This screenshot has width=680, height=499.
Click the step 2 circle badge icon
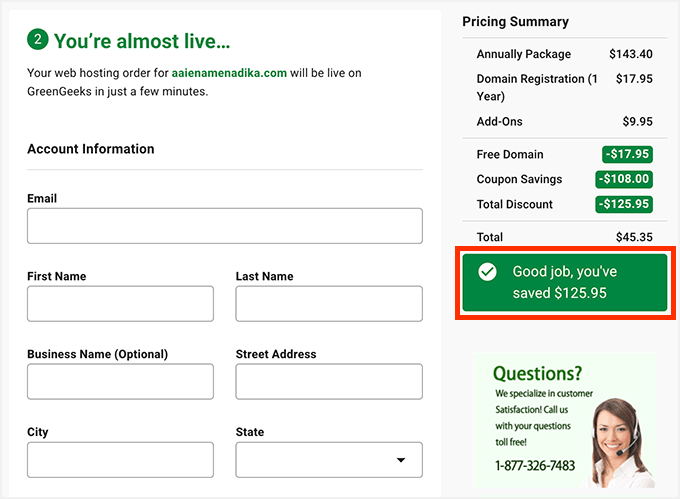(38, 40)
